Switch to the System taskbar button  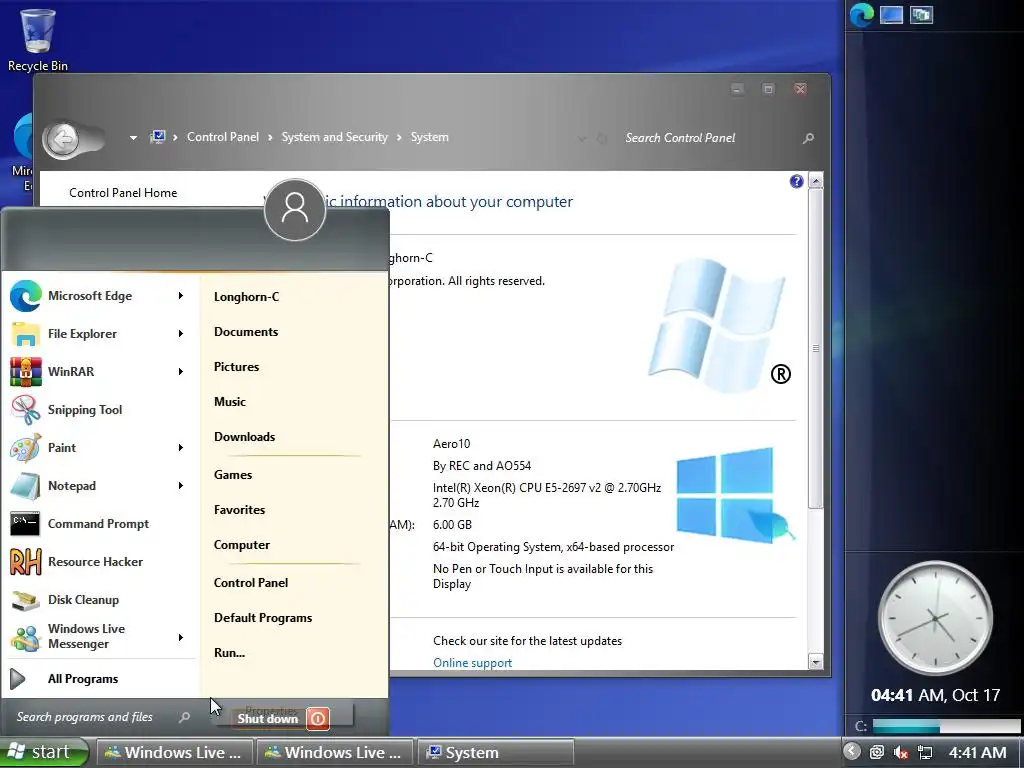(495, 752)
